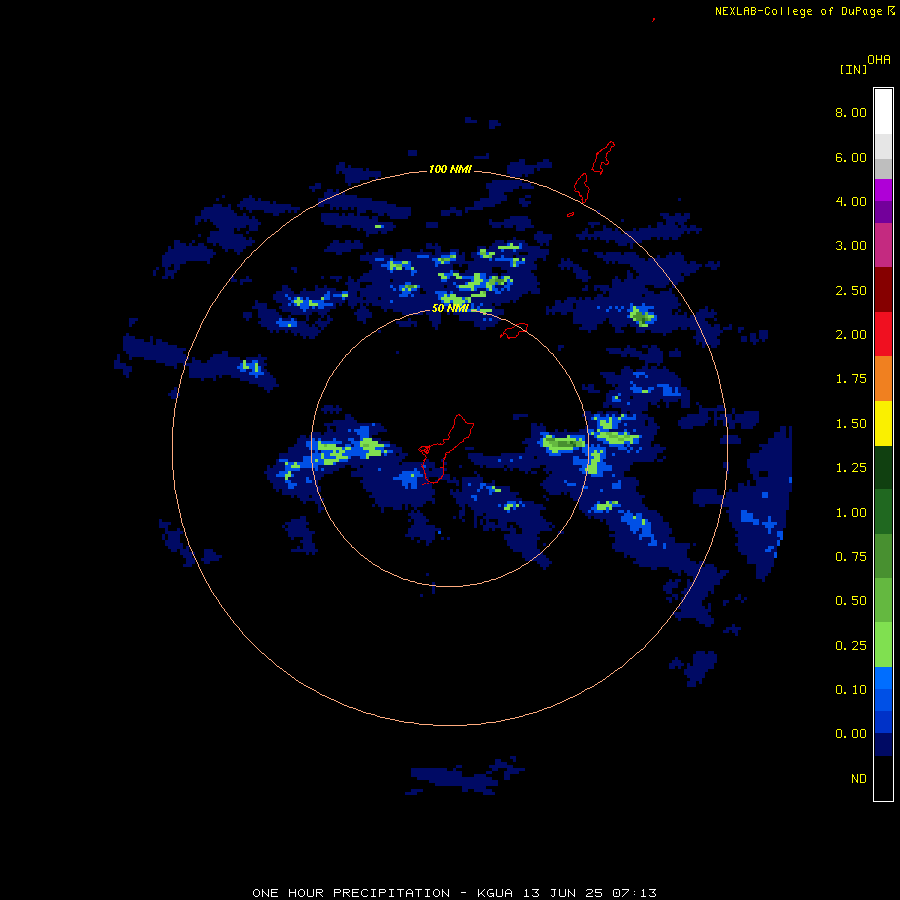Pick the light blue swatch beside 0.10

pyautogui.click(x=883, y=678)
